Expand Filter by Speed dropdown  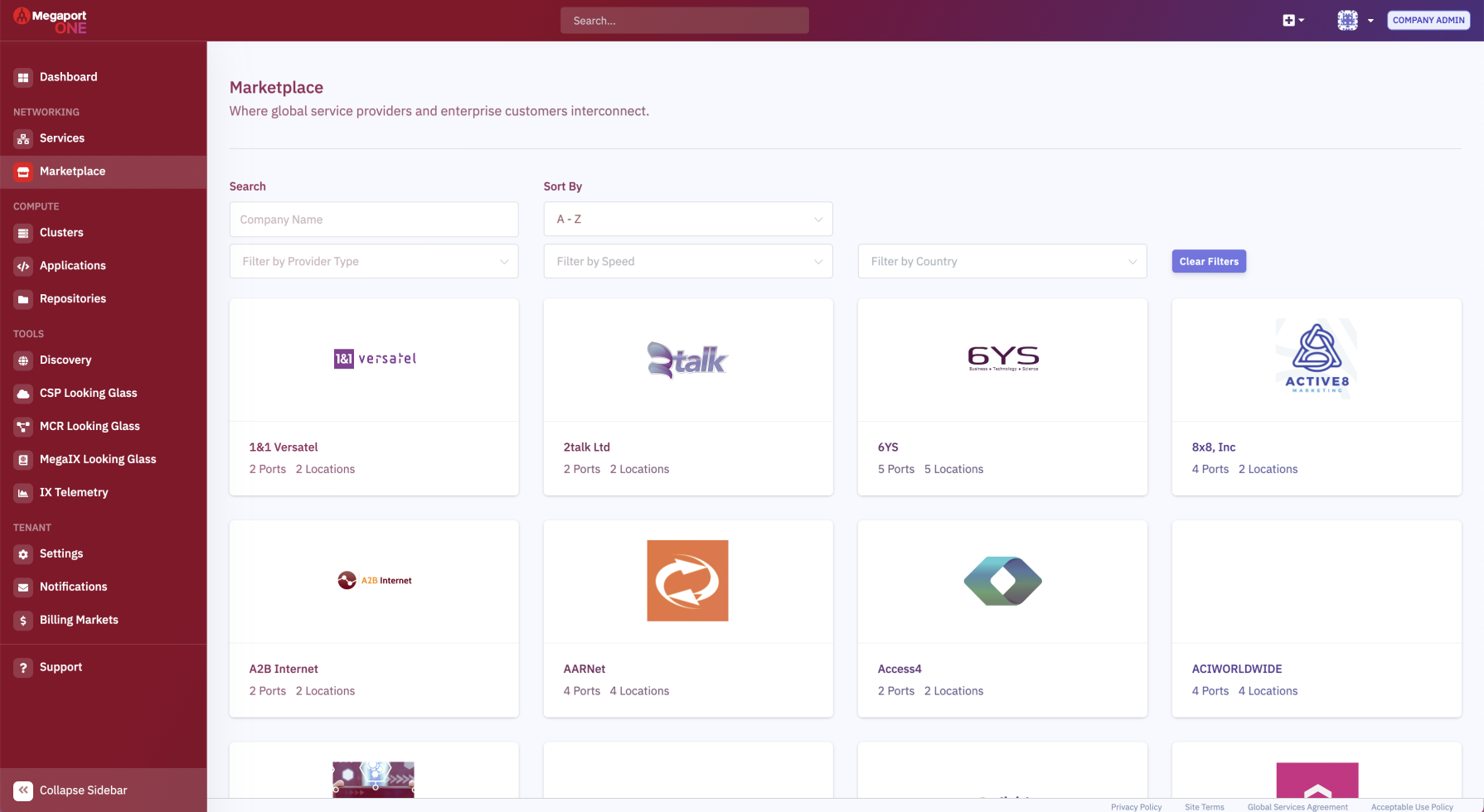pos(688,261)
